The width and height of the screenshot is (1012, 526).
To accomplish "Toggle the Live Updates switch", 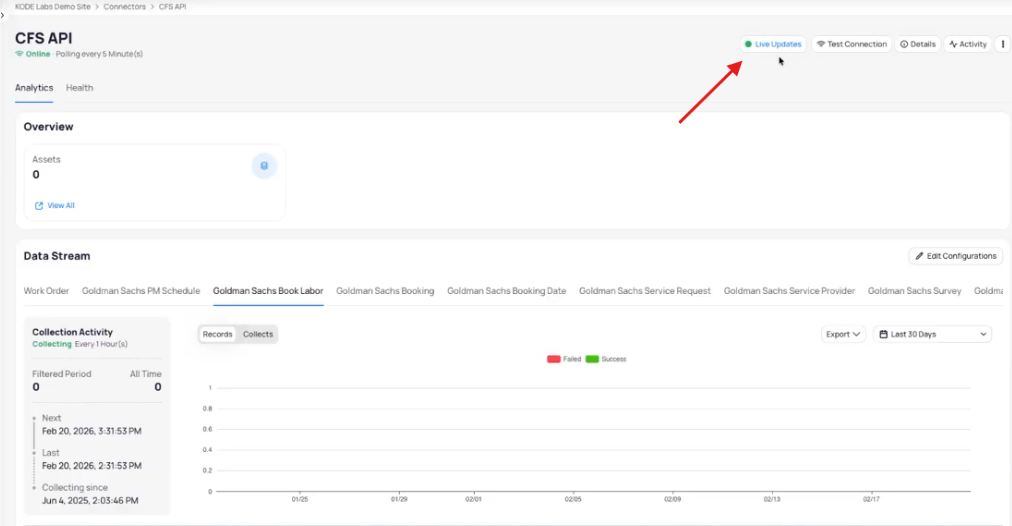I will [x=773, y=44].
